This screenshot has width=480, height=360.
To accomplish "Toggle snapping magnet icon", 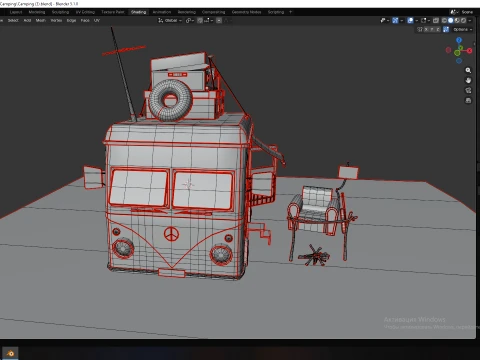I will [x=200, y=20].
